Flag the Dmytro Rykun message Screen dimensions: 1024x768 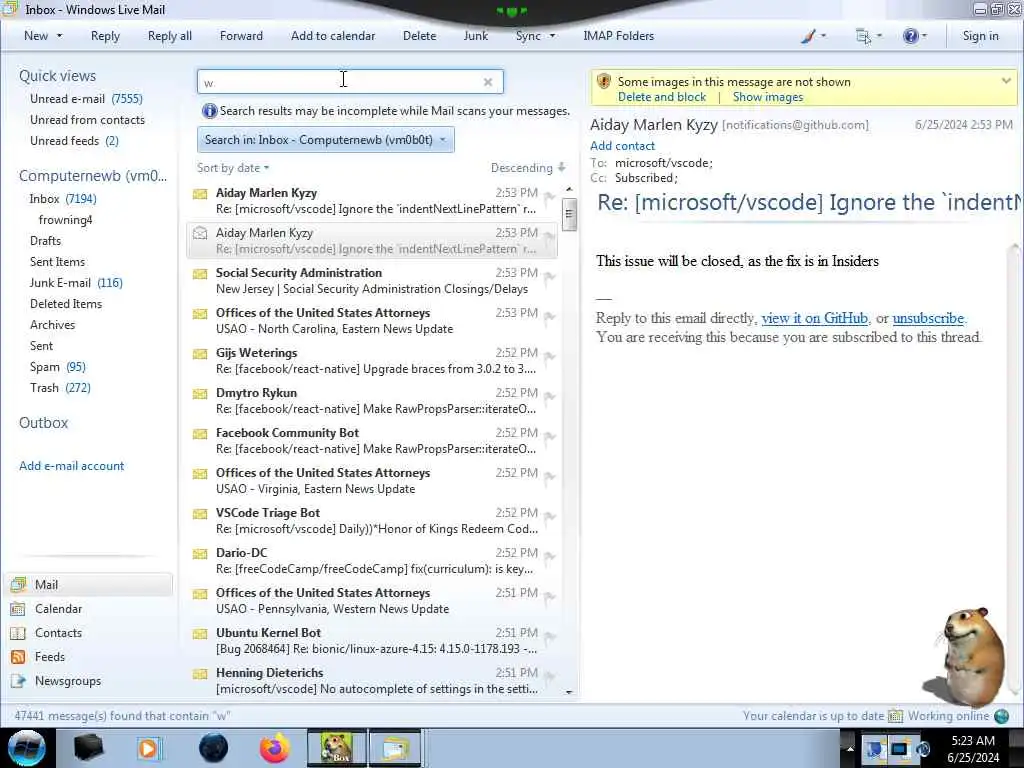(550, 396)
